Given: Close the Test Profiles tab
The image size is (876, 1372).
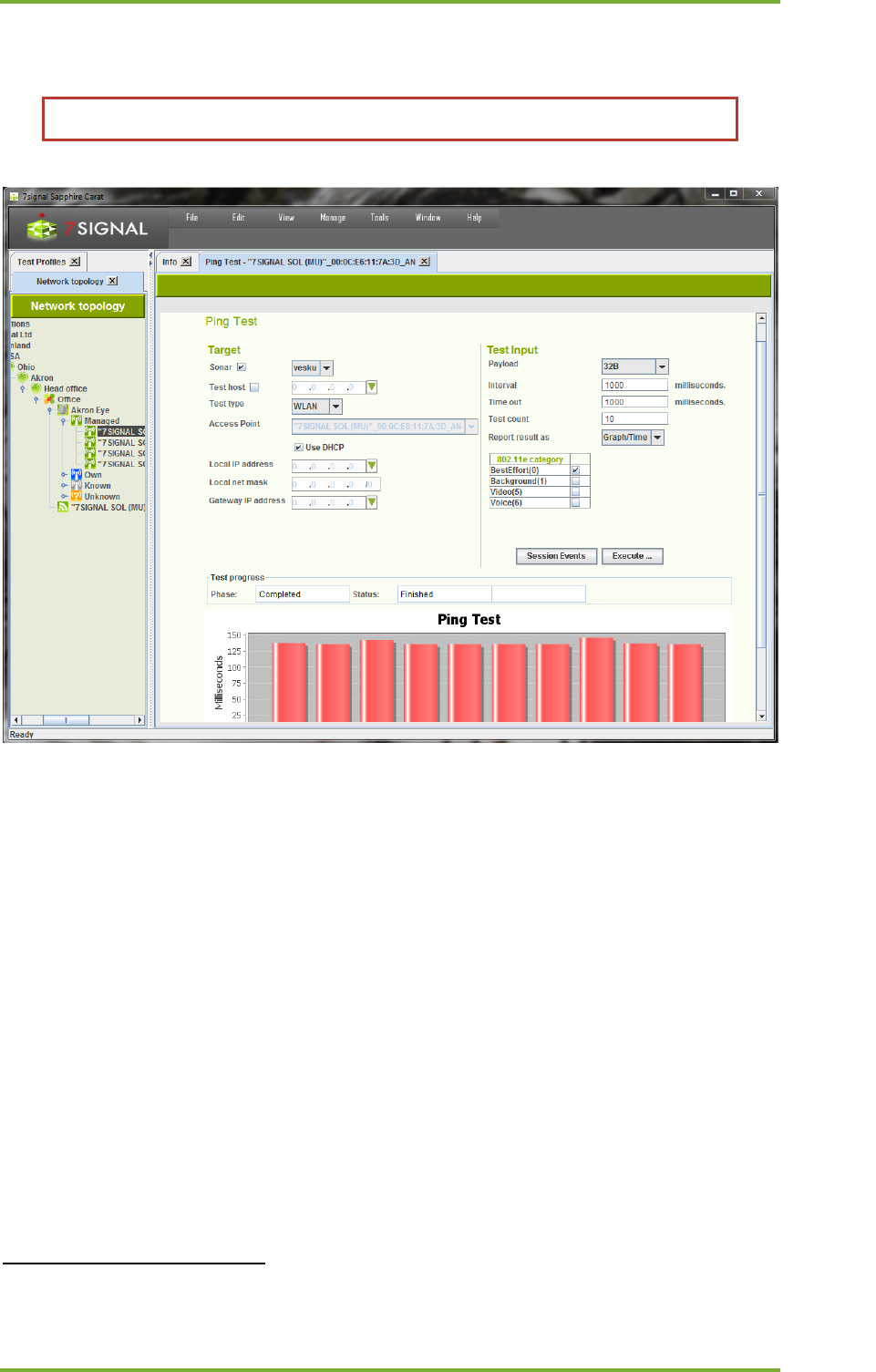Looking at the screenshot, I should (x=75, y=262).
